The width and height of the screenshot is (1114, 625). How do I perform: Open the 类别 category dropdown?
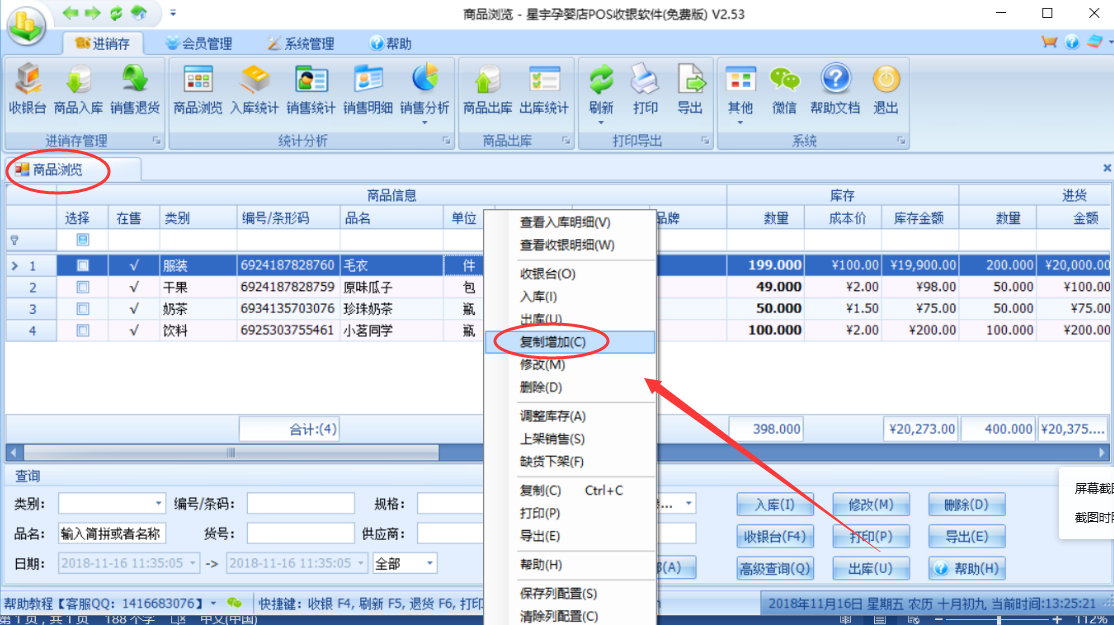click(x=158, y=504)
